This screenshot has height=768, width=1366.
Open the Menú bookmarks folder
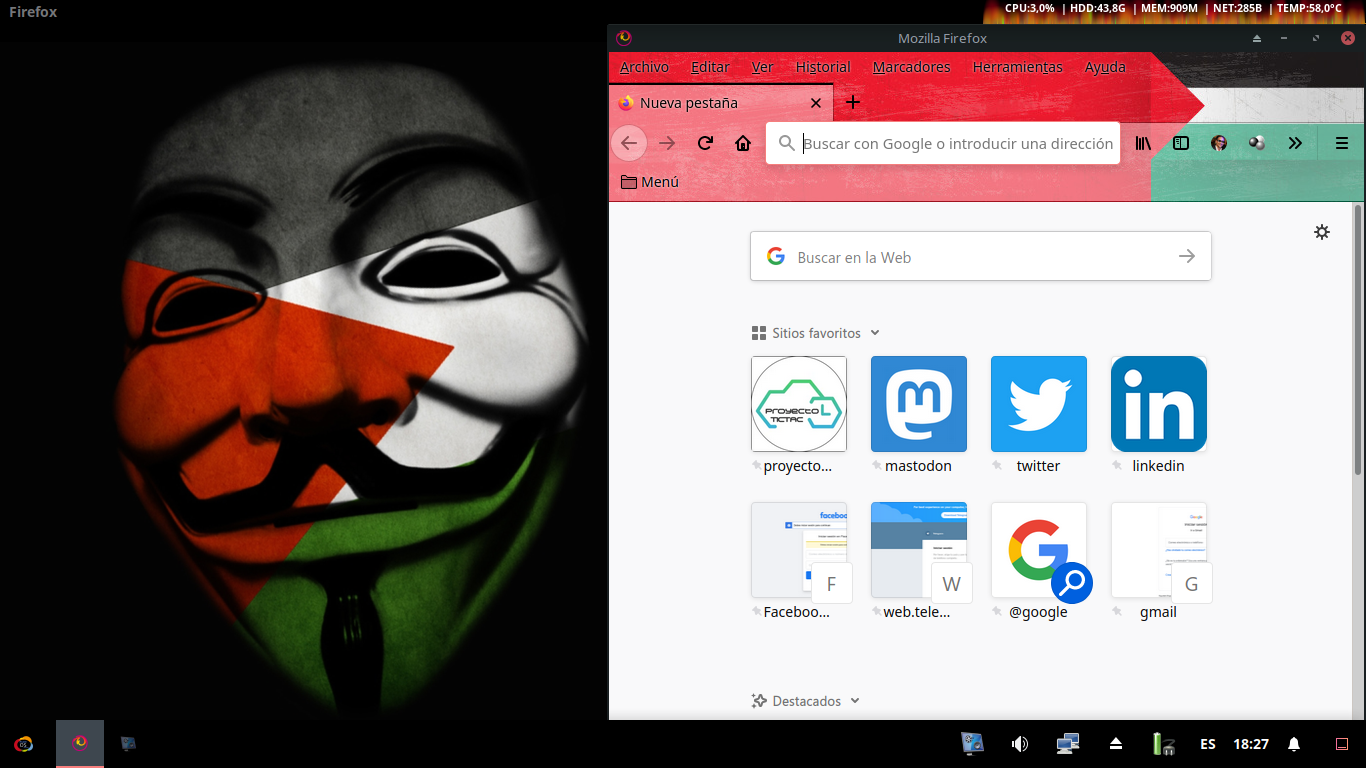pos(650,182)
